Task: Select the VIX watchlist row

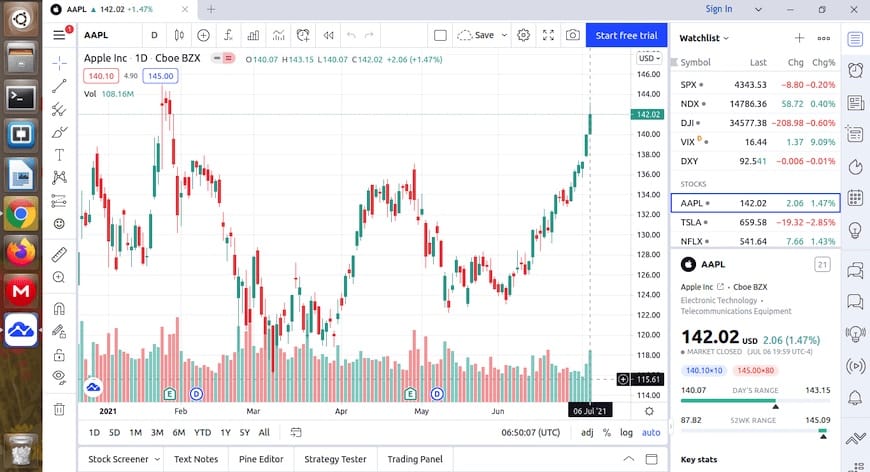Action: pos(755,142)
